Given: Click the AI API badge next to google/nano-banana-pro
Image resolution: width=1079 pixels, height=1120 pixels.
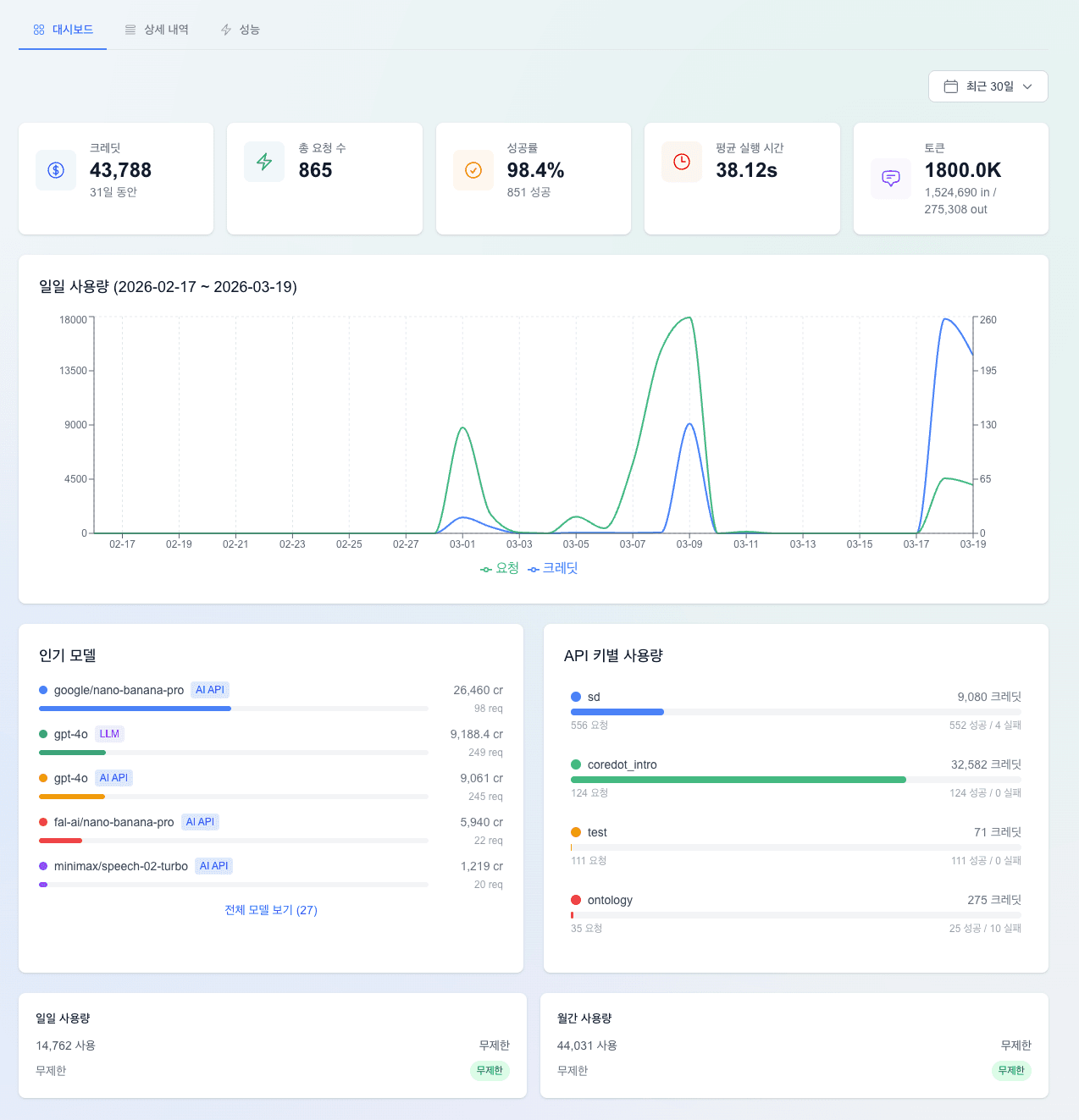Looking at the screenshot, I should click(x=210, y=690).
